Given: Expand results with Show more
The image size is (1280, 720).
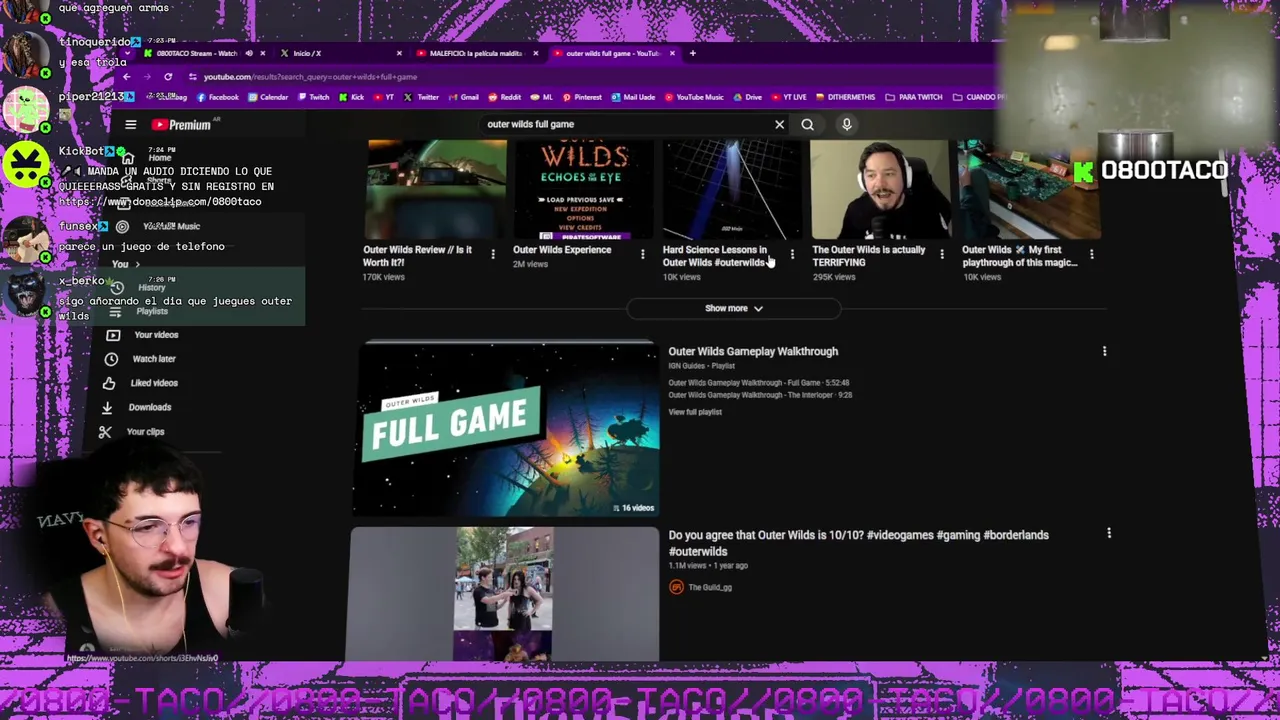Looking at the screenshot, I should tap(733, 308).
